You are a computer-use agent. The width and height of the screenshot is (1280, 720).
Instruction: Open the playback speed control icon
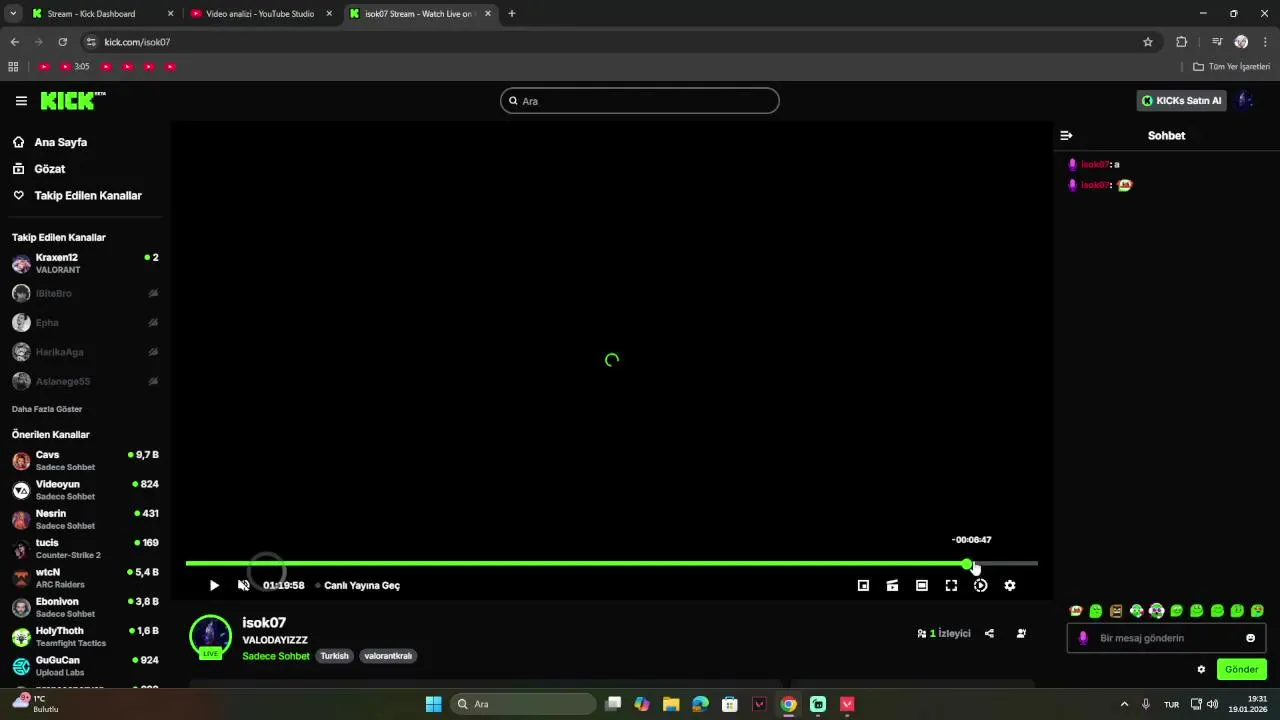click(981, 586)
